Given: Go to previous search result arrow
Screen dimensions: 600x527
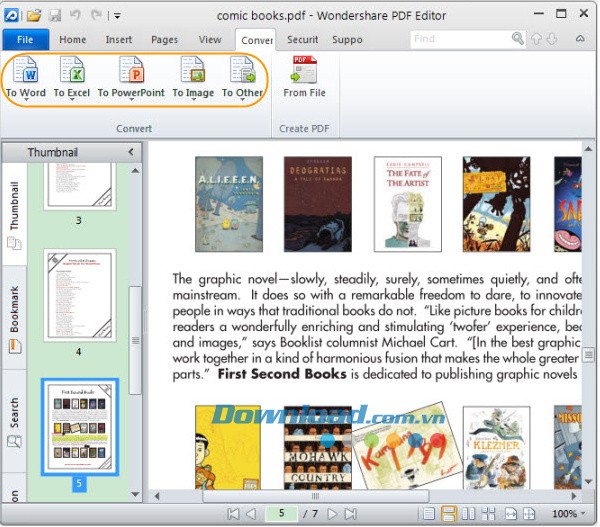Looking at the screenshot, I should click(536, 39).
